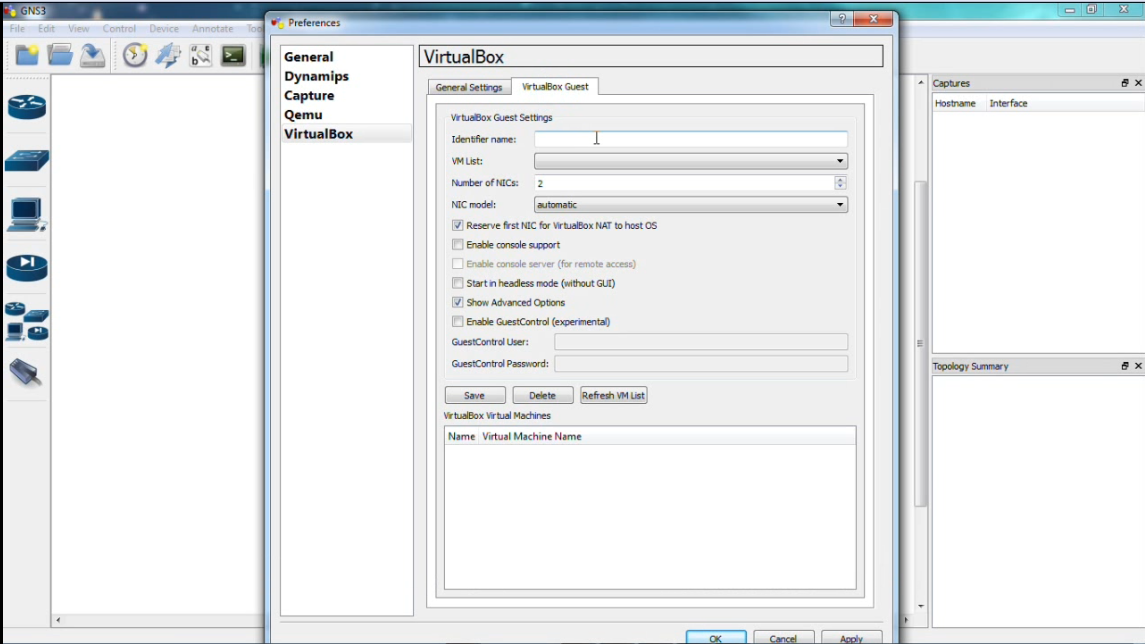Browse end devices computer icon
The image size is (1145, 644).
coord(27,215)
